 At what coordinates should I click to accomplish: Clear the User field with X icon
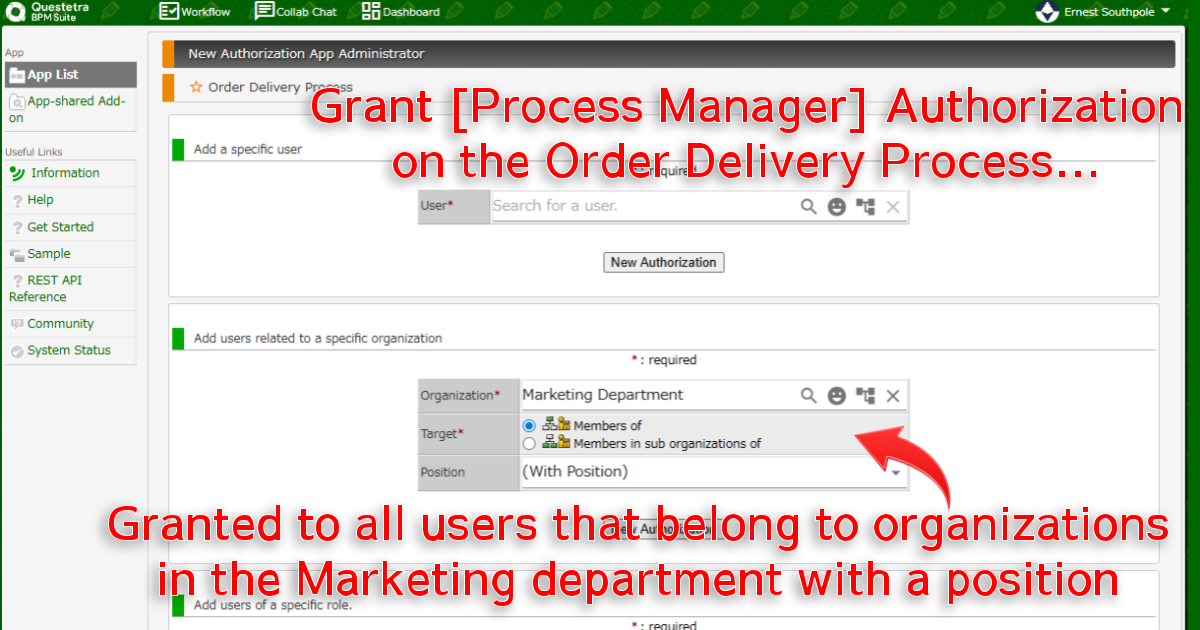click(x=893, y=206)
